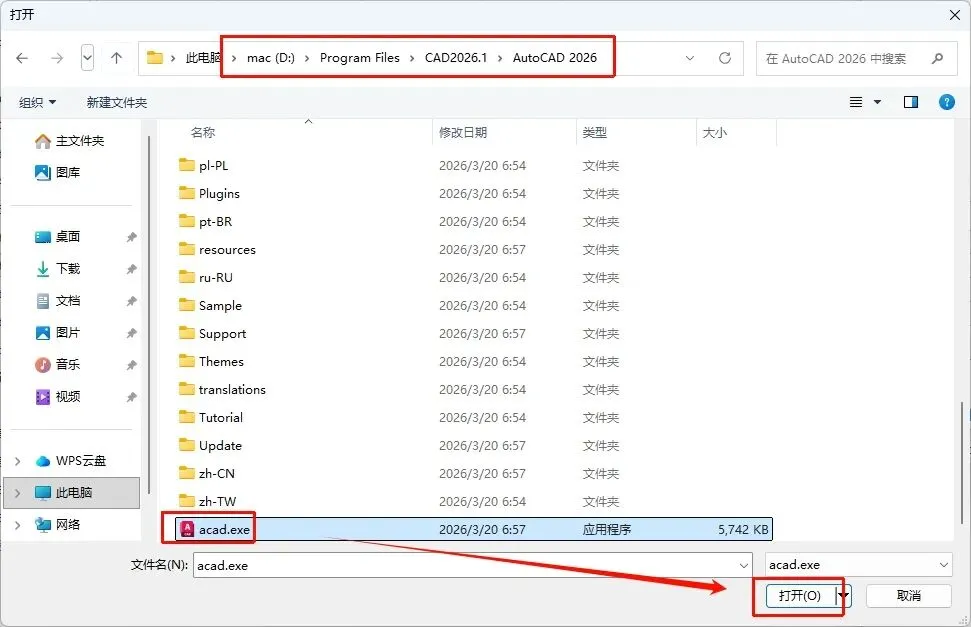This screenshot has height=627, width=971.
Task: Select the Support folder
Action: 474,333
